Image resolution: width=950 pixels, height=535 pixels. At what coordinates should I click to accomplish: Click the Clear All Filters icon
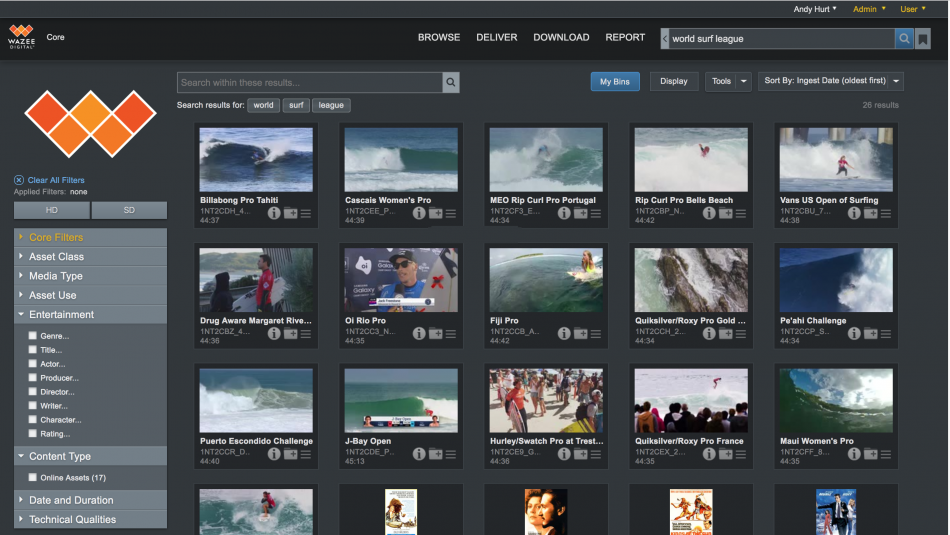pyautogui.click(x=19, y=180)
